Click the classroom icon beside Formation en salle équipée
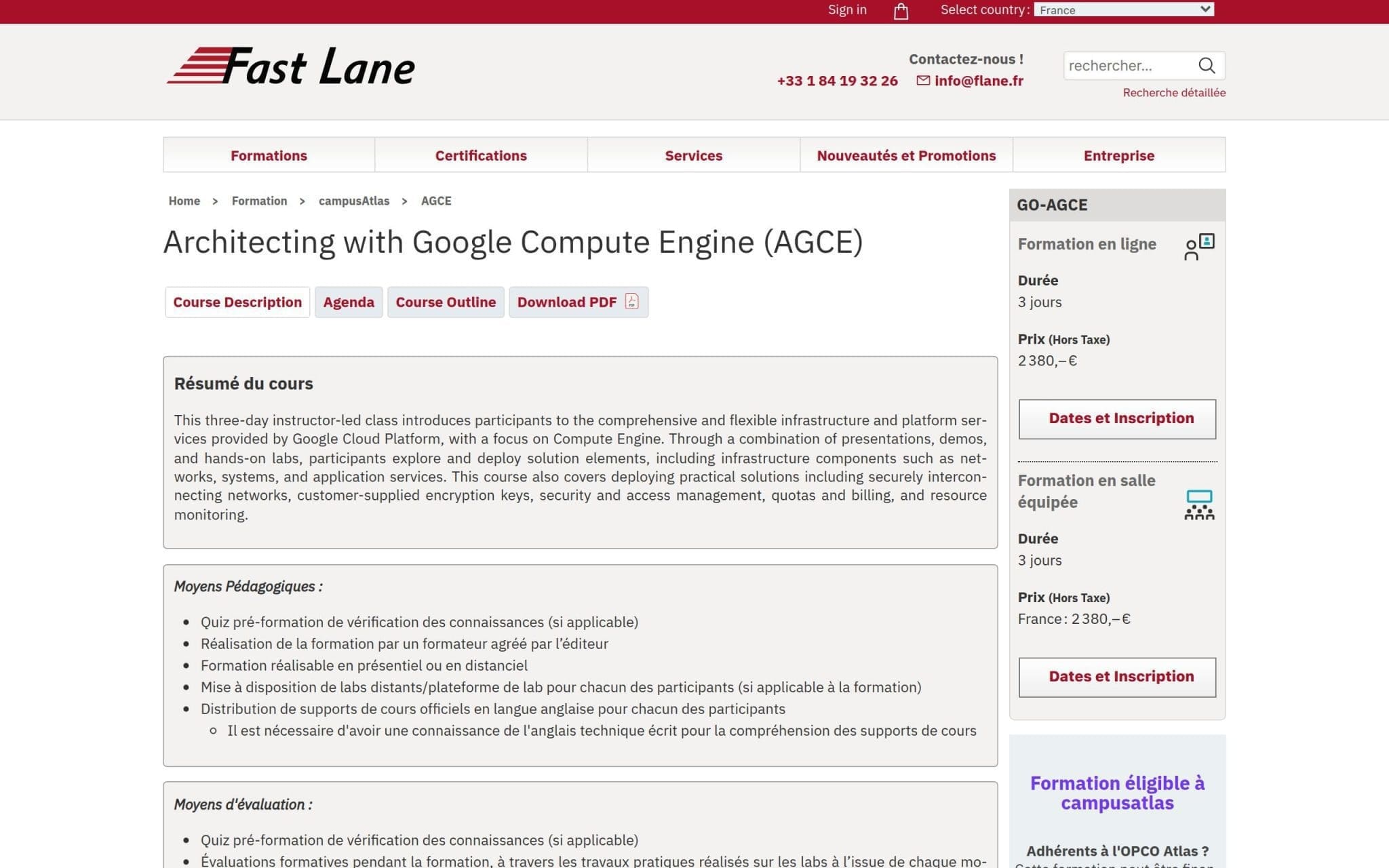This screenshot has height=868, width=1389. tap(1199, 503)
